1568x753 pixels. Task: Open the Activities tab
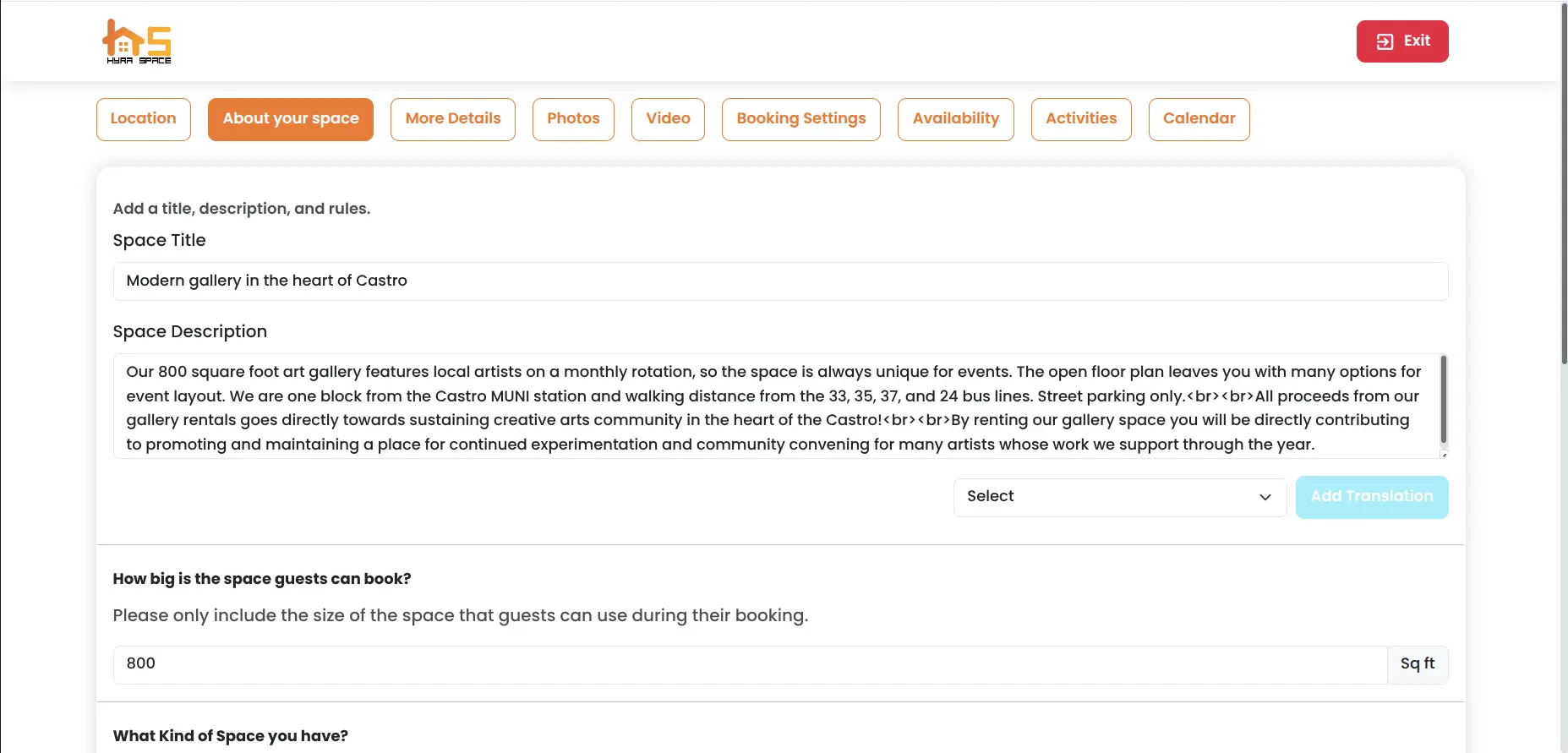click(1081, 118)
